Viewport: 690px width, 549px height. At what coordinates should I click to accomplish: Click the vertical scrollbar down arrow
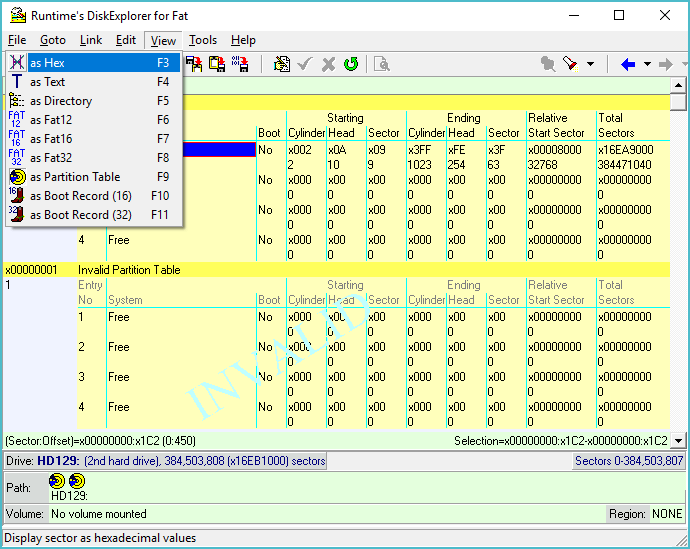[x=678, y=441]
